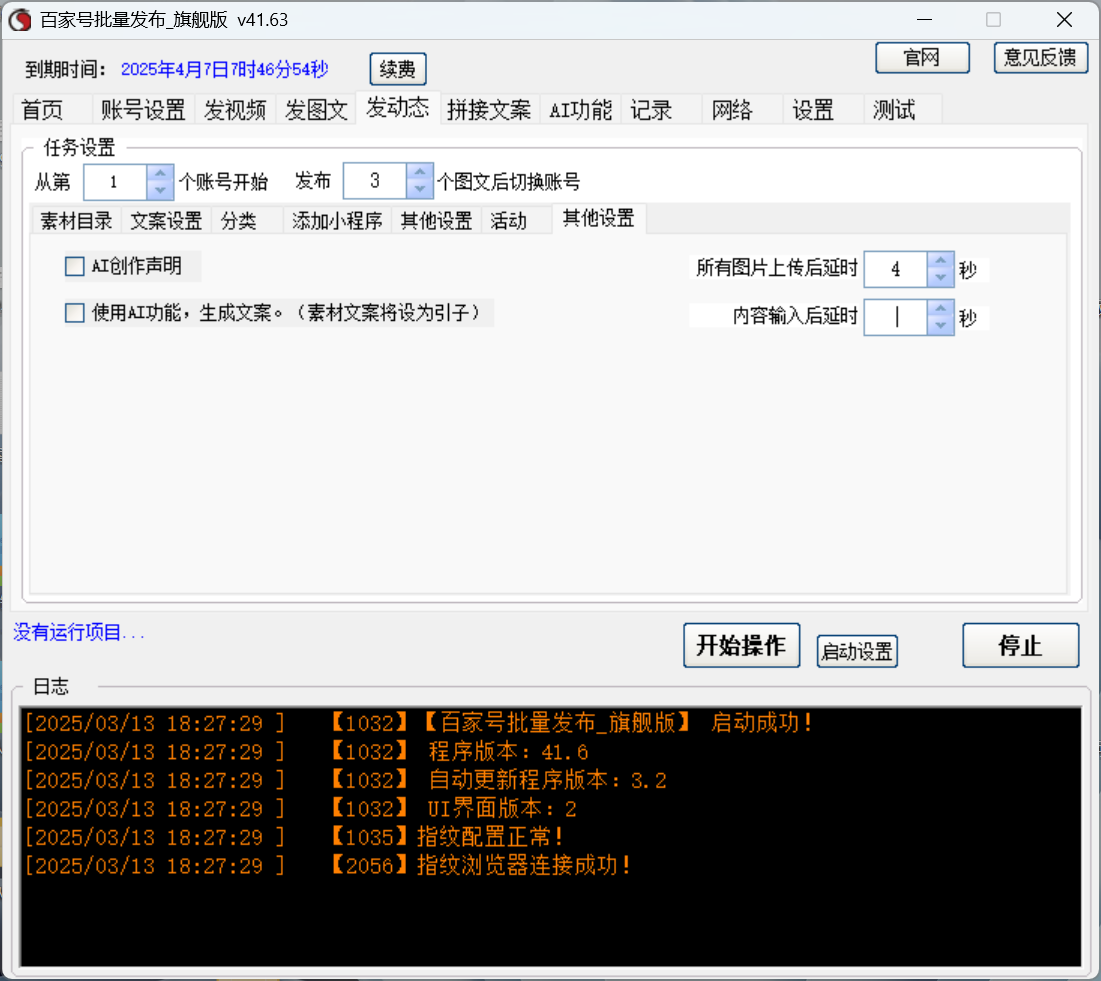The image size is (1101, 981).
Task: Open 素材目录 sub-tab
Action: 77,221
